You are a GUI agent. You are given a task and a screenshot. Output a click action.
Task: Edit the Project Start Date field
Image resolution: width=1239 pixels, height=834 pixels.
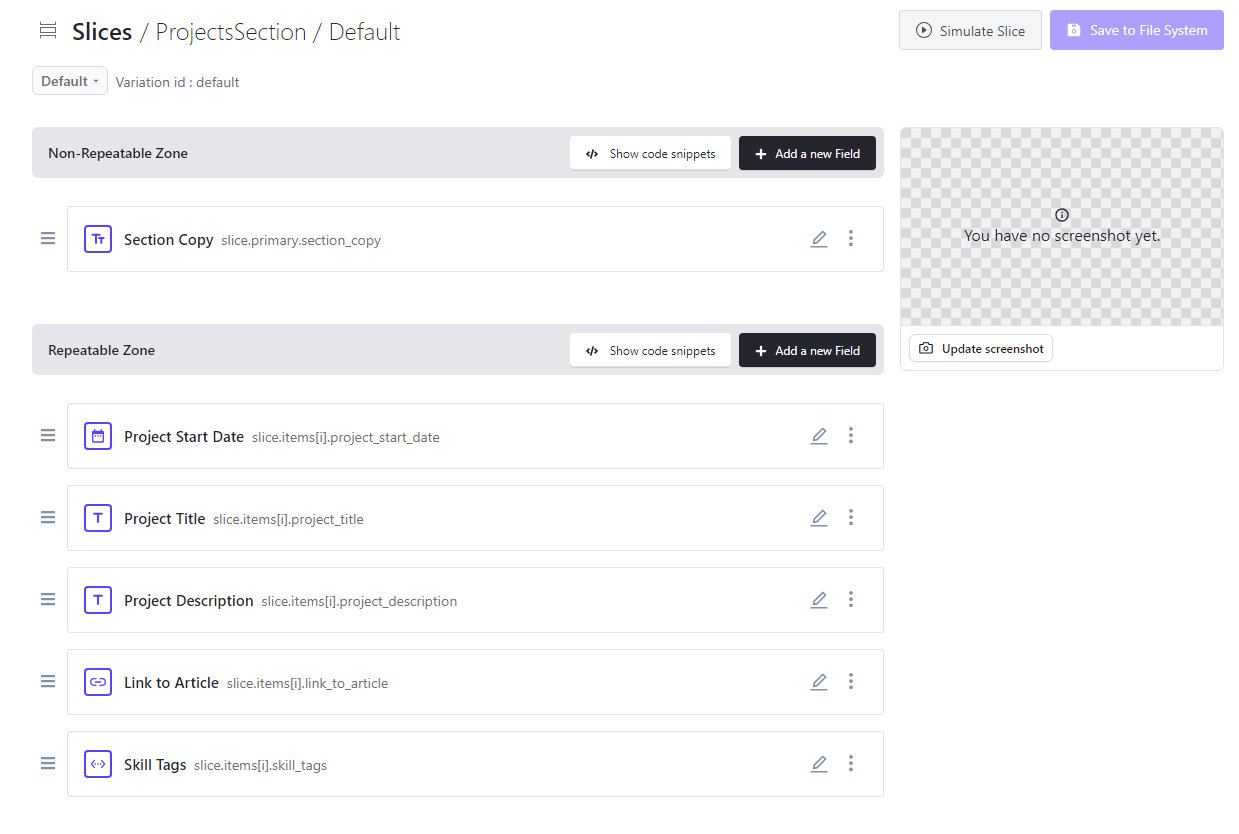point(819,436)
